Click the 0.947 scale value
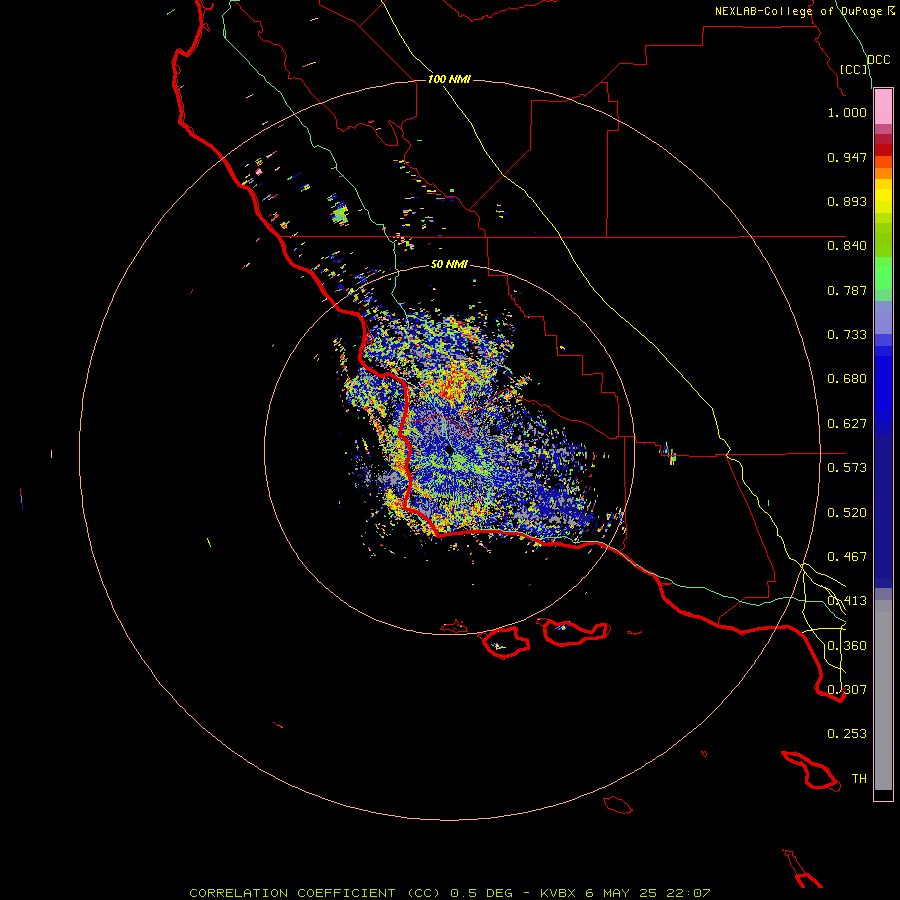The width and height of the screenshot is (900, 900). coord(847,157)
